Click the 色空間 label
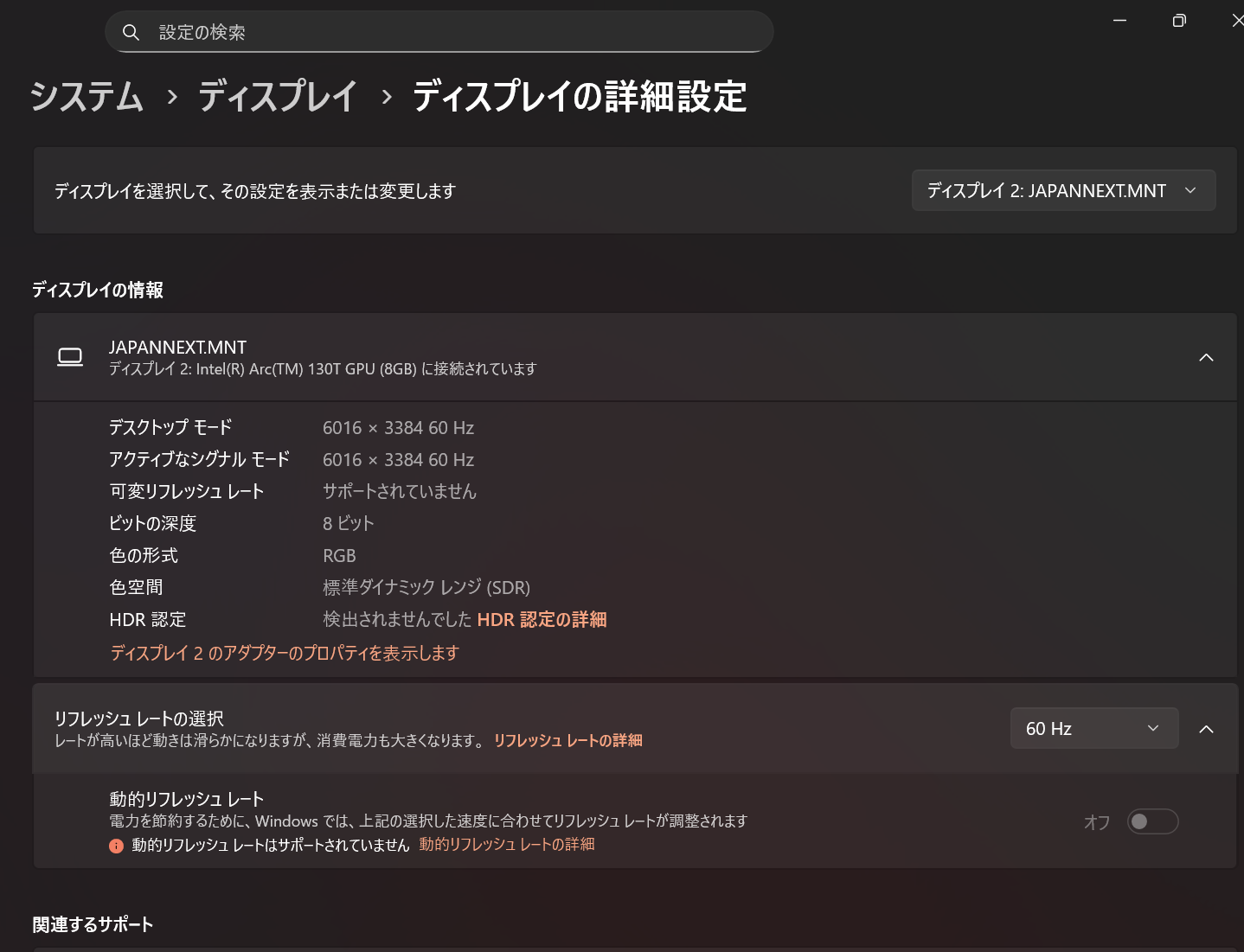The height and width of the screenshot is (952, 1244). click(x=136, y=587)
